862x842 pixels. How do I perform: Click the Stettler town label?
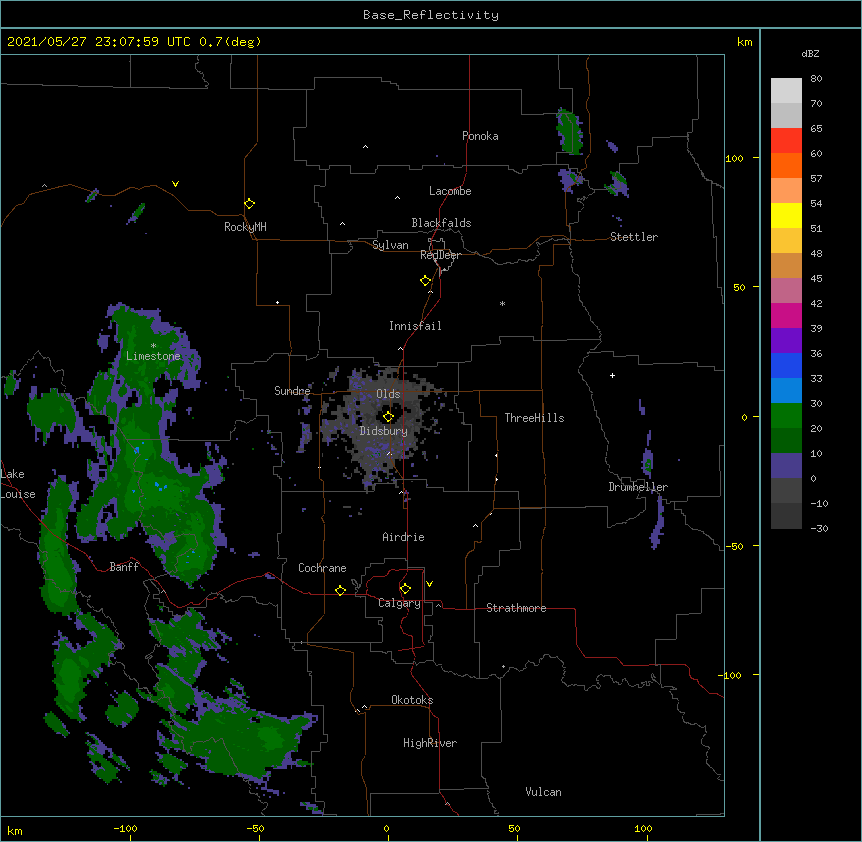(x=633, y=237)
